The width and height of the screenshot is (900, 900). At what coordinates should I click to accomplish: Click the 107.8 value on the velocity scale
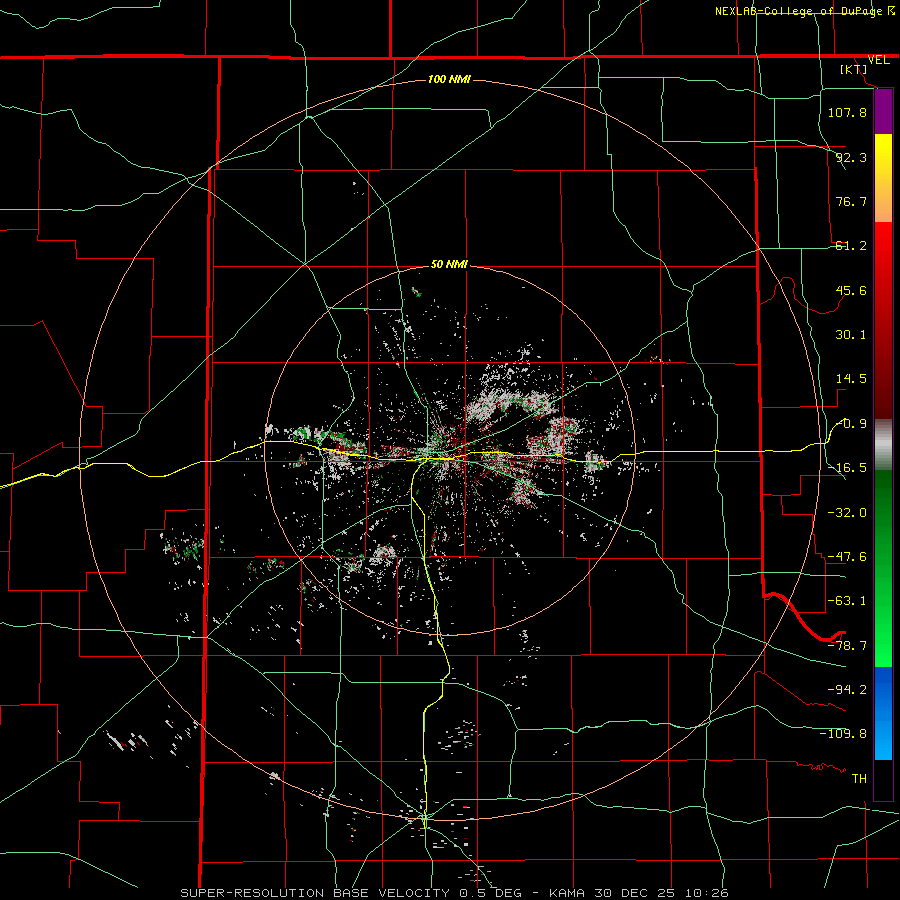847,112
